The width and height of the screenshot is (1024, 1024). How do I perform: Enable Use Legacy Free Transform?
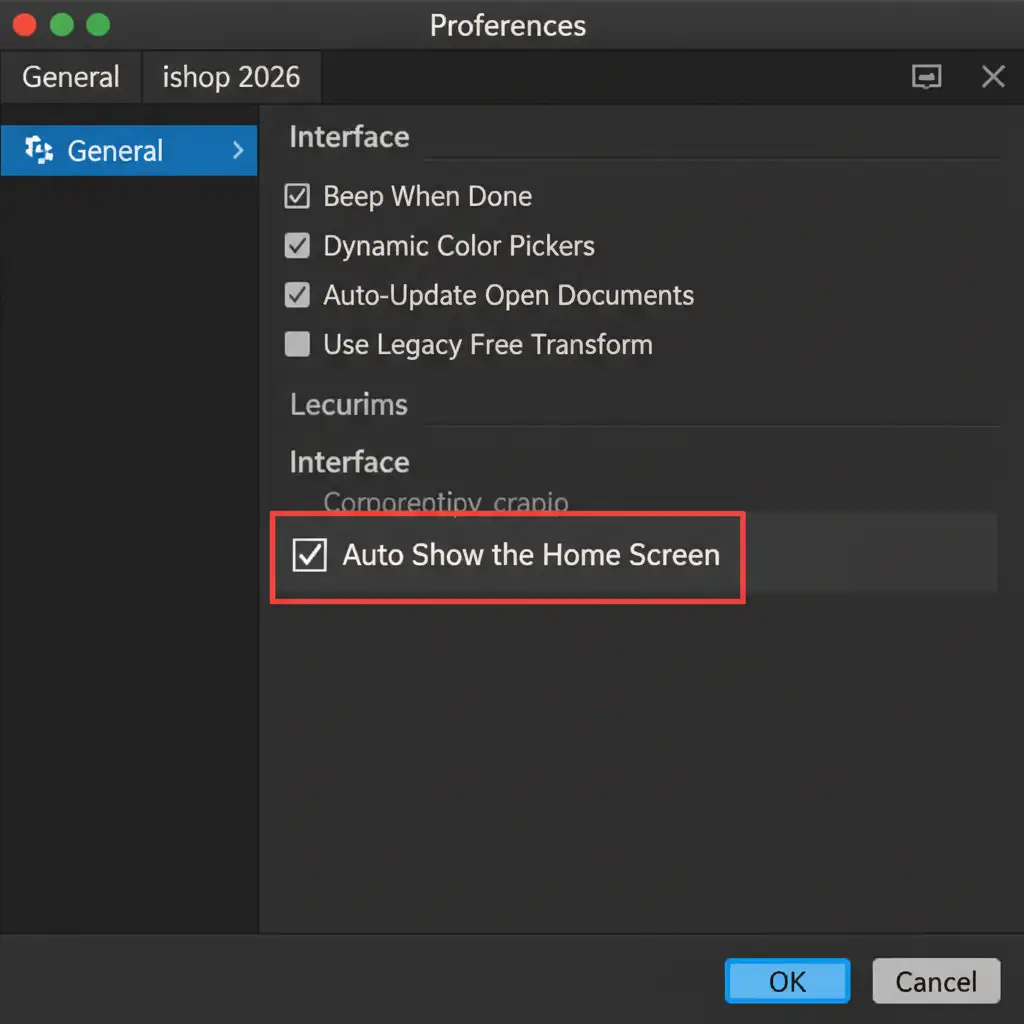pos(297,345)
